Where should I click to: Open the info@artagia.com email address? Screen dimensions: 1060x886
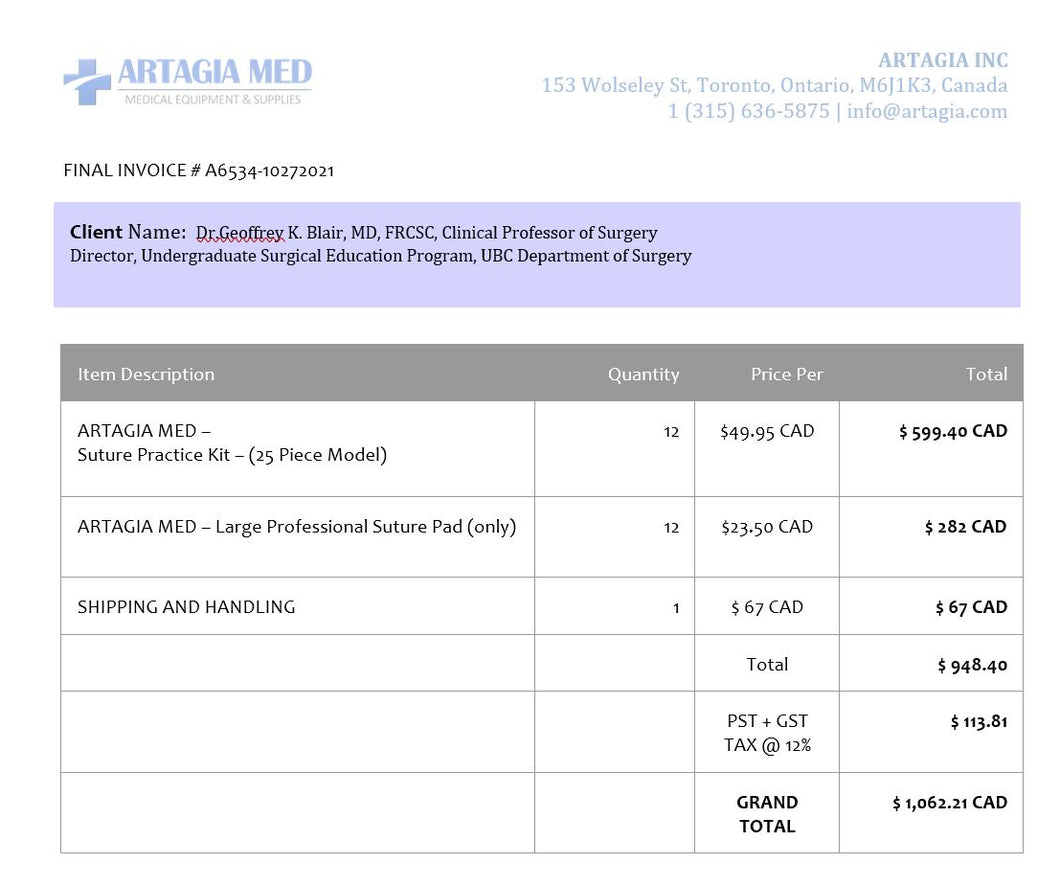click(927, 111)
